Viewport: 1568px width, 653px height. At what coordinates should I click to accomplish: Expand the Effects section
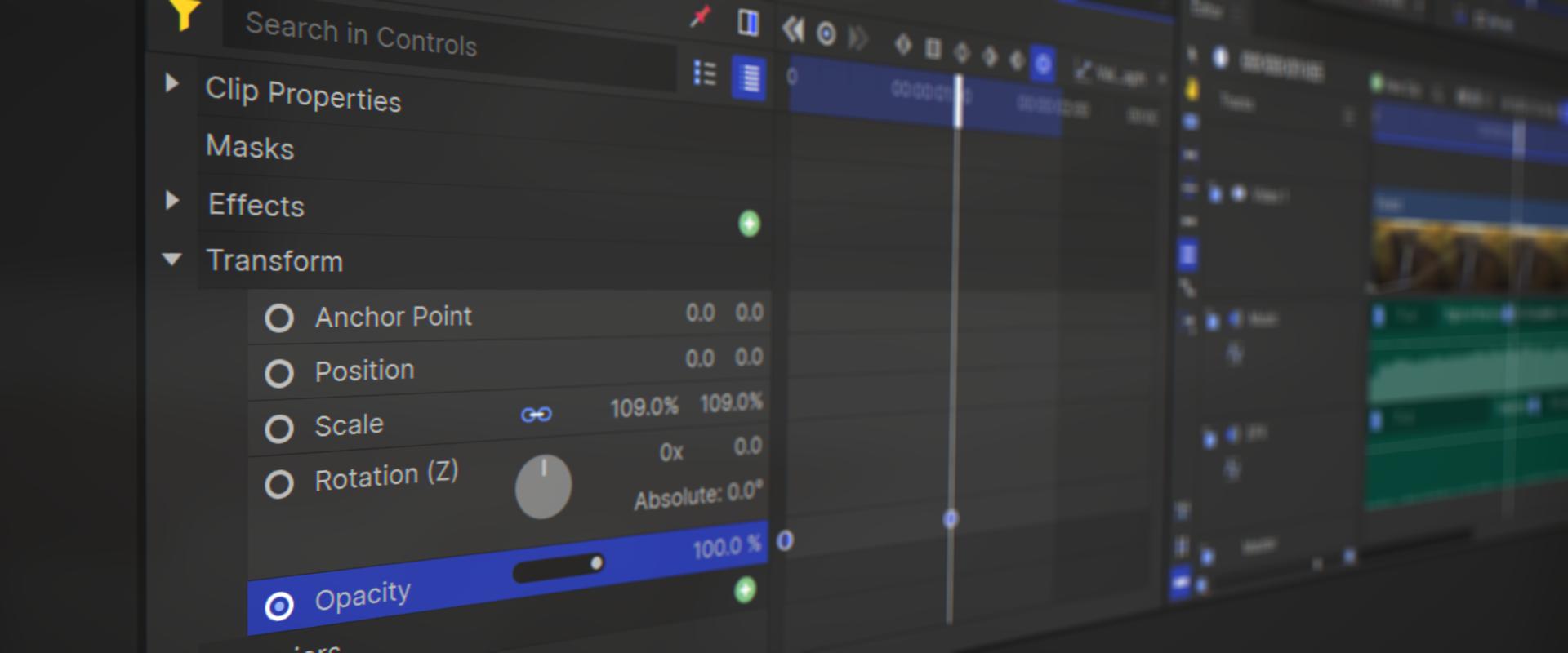click(x=171, y=200)
